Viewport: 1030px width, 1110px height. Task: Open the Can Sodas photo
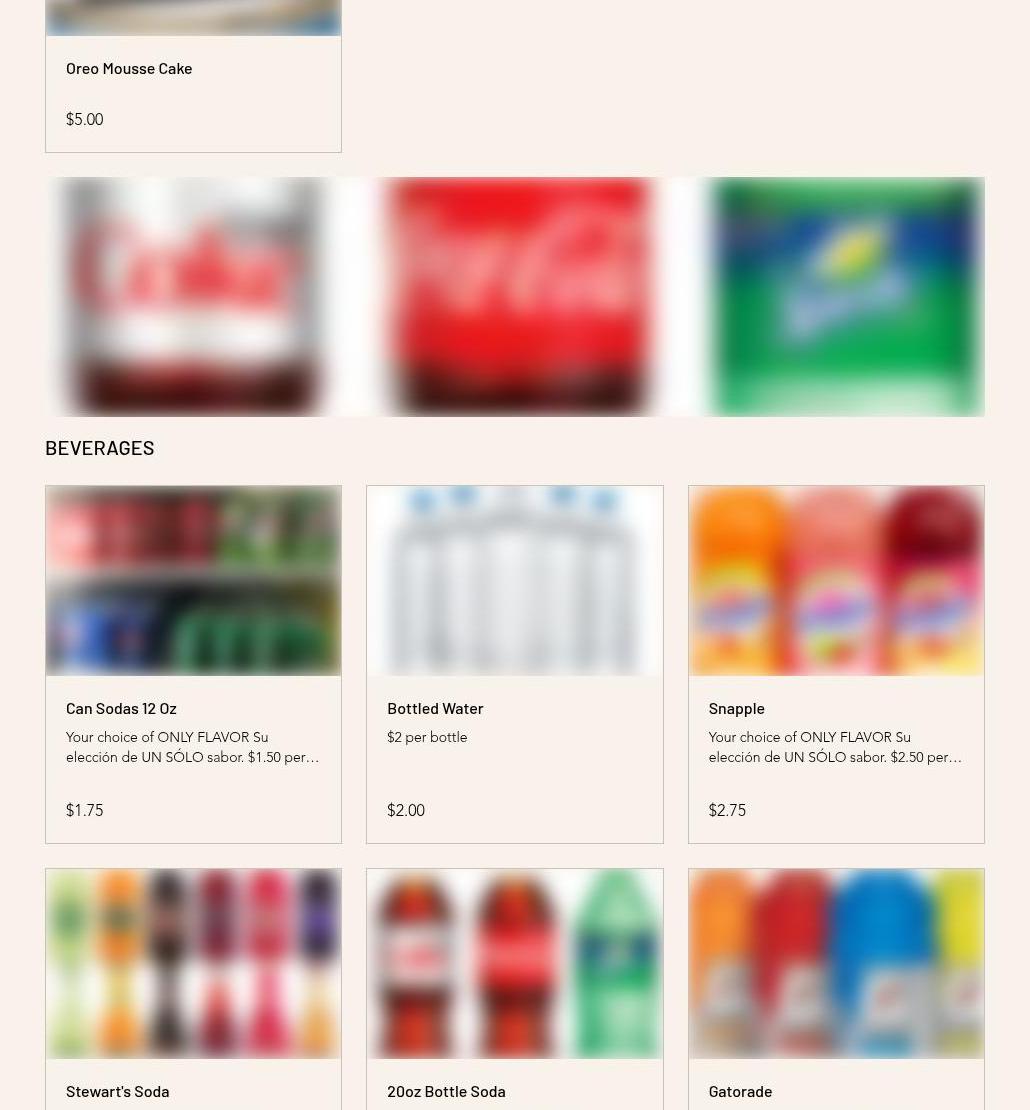pyautogui.click(x=193, y=580)
